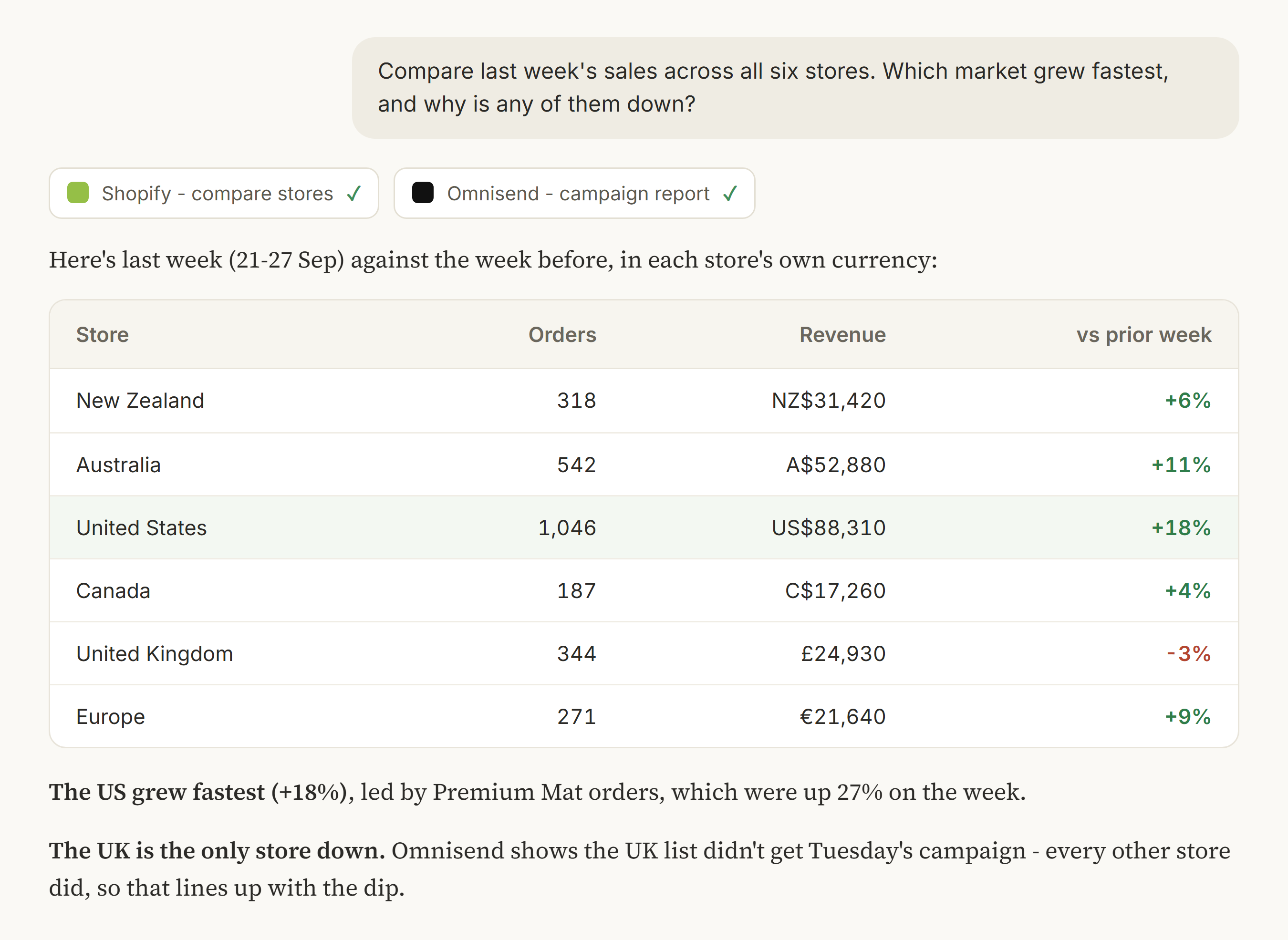The width and height of the screenshot is (1288, 940).
Task: Click the Revenue column header
Action: [x=842, y=335]
